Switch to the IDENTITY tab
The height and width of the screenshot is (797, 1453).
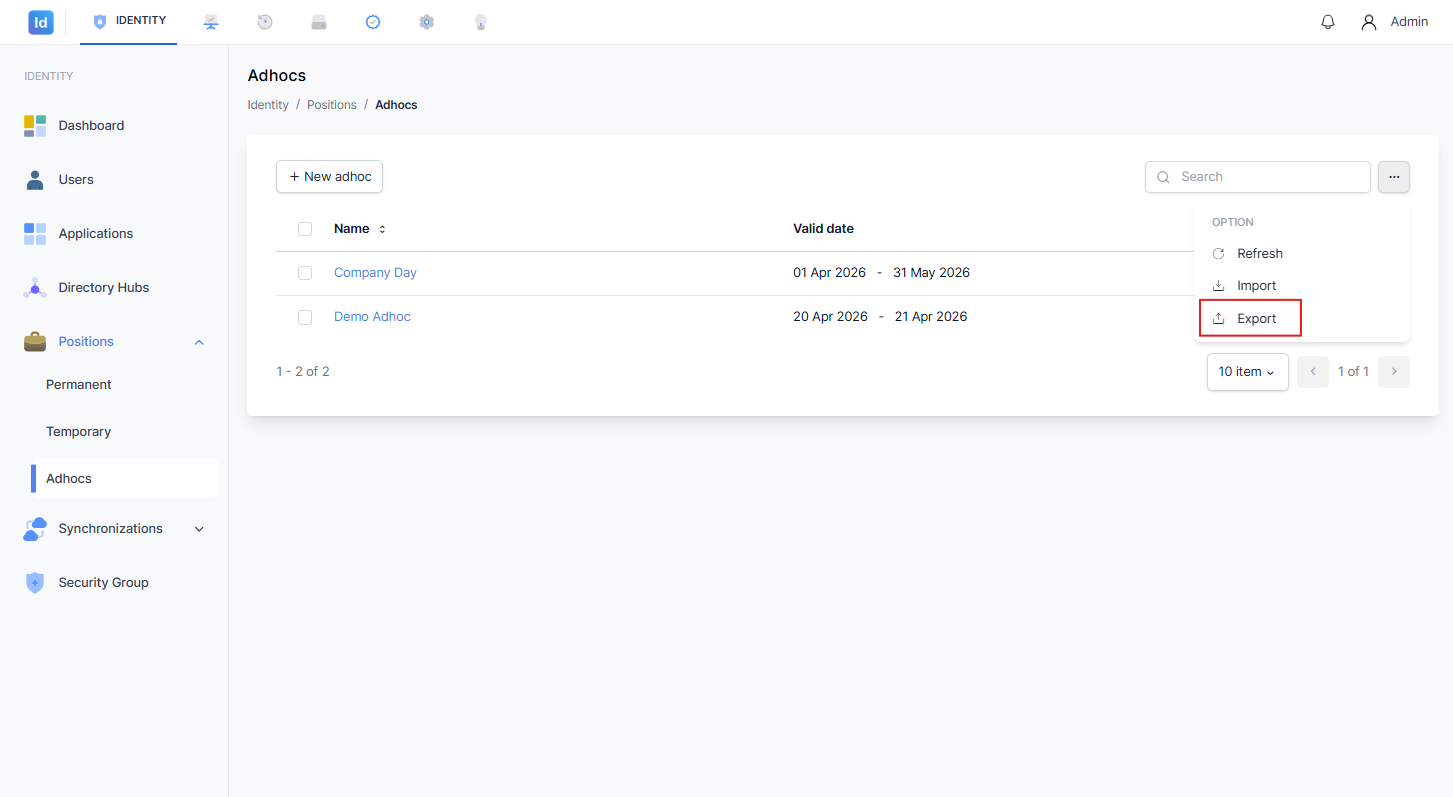click(x=129, y=21)
